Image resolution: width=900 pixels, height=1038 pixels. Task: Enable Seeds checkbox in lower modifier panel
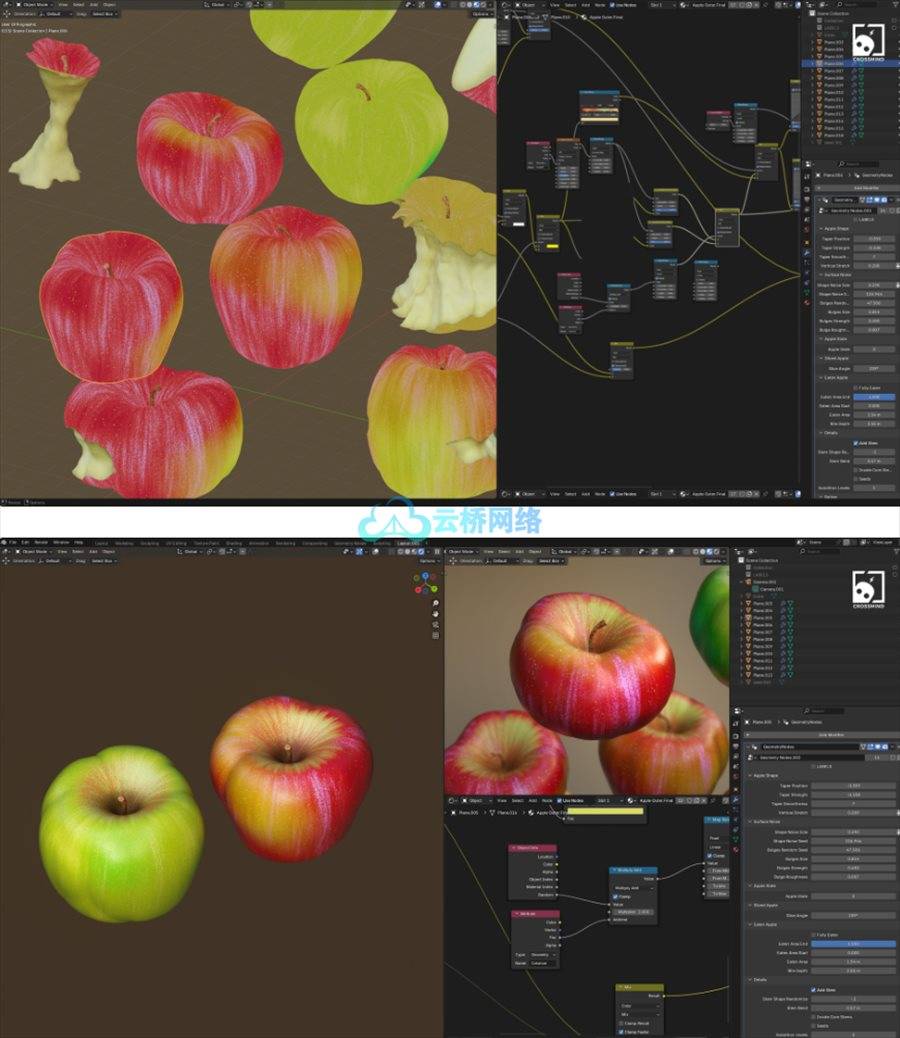click(813, 1025)
